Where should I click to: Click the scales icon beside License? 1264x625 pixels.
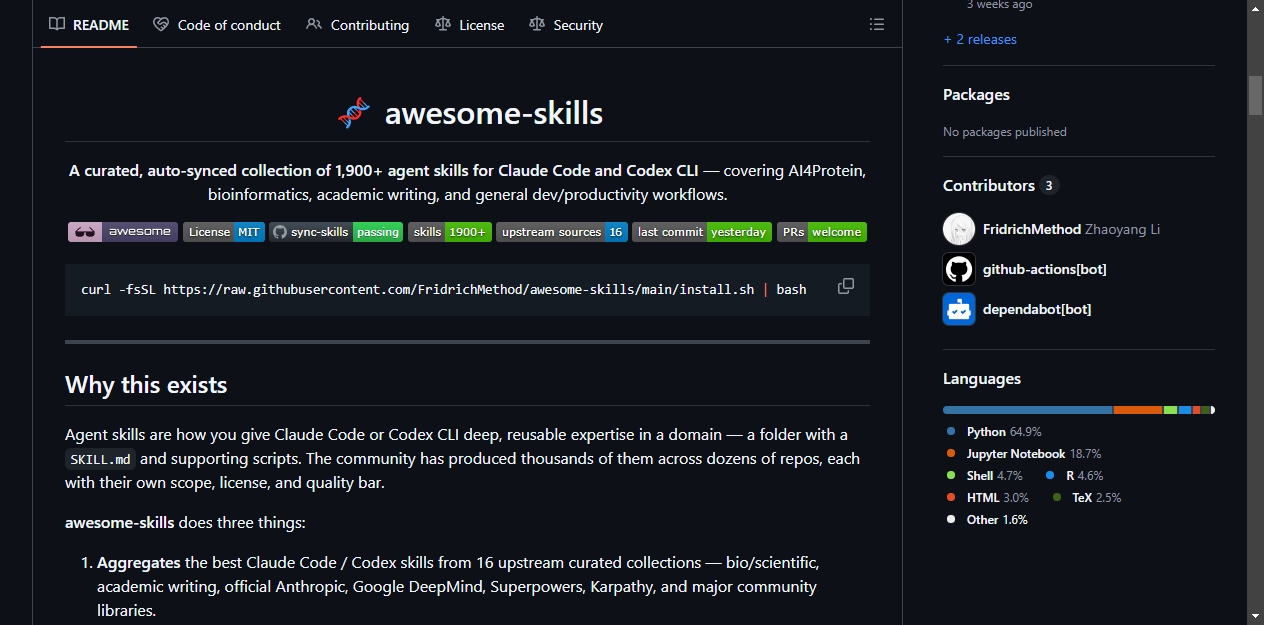443,24
